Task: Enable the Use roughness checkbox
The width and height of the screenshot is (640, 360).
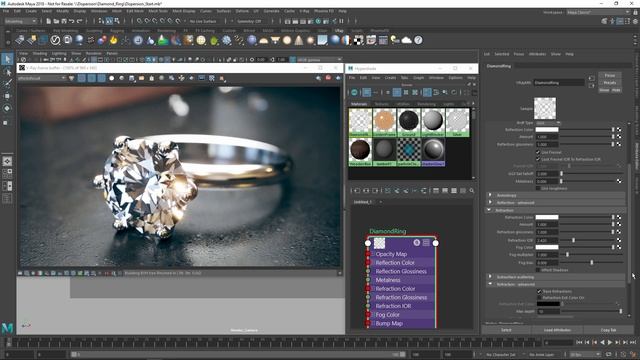Action: click(538, 188)
